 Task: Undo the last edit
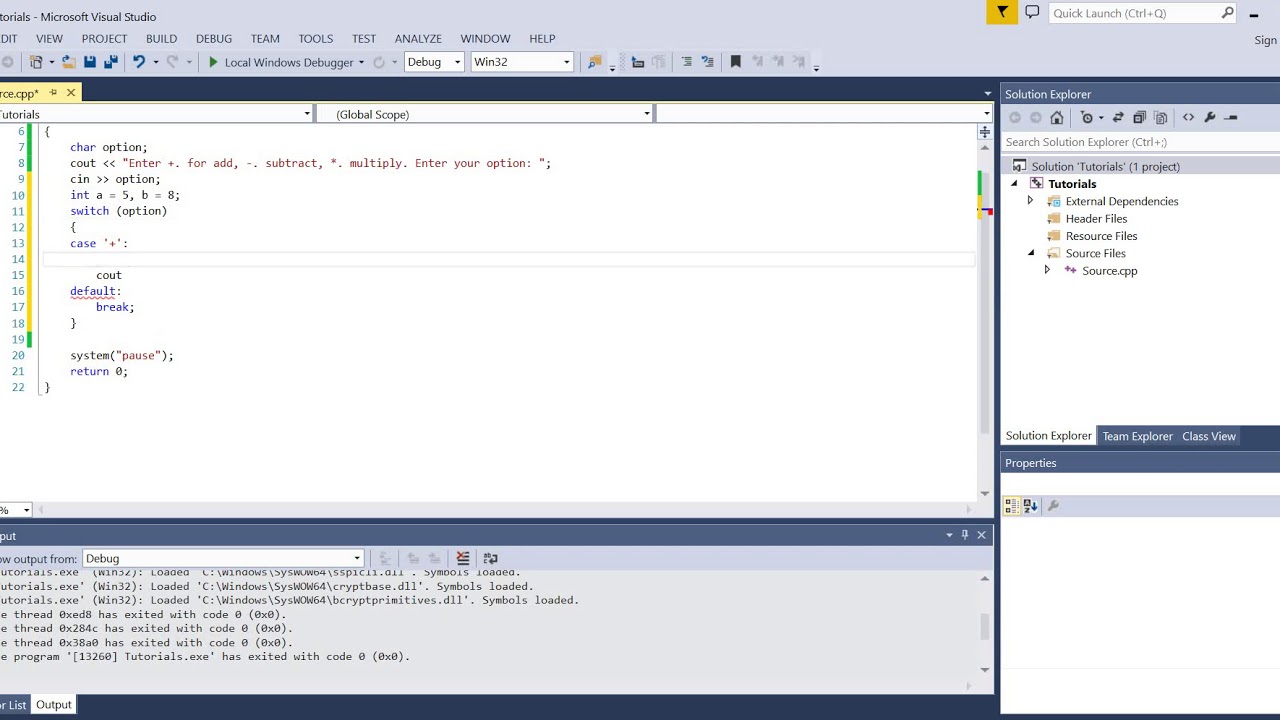pyautogui.click(x=139, y=62)
